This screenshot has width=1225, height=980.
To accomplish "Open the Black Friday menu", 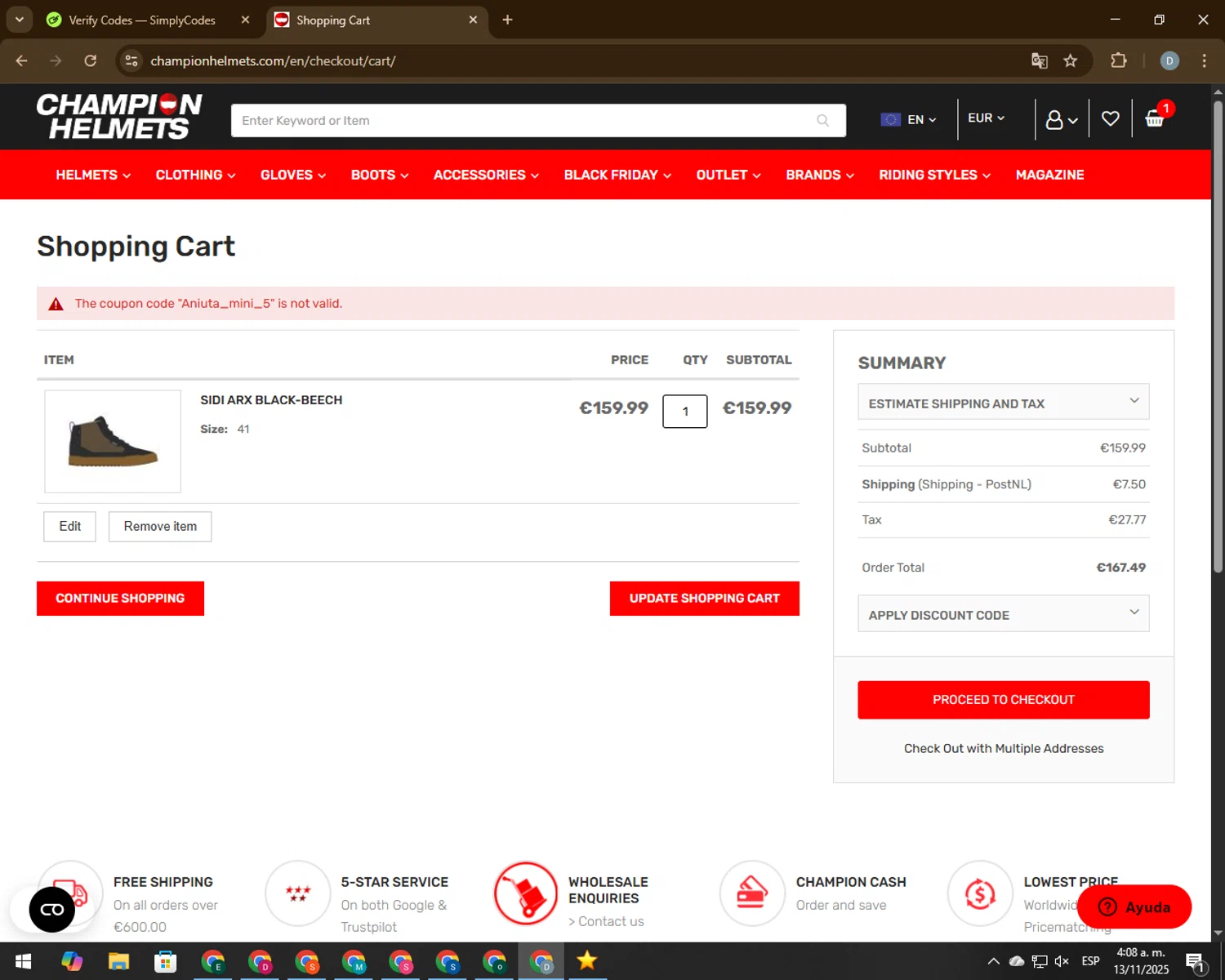I will [617, 175].
